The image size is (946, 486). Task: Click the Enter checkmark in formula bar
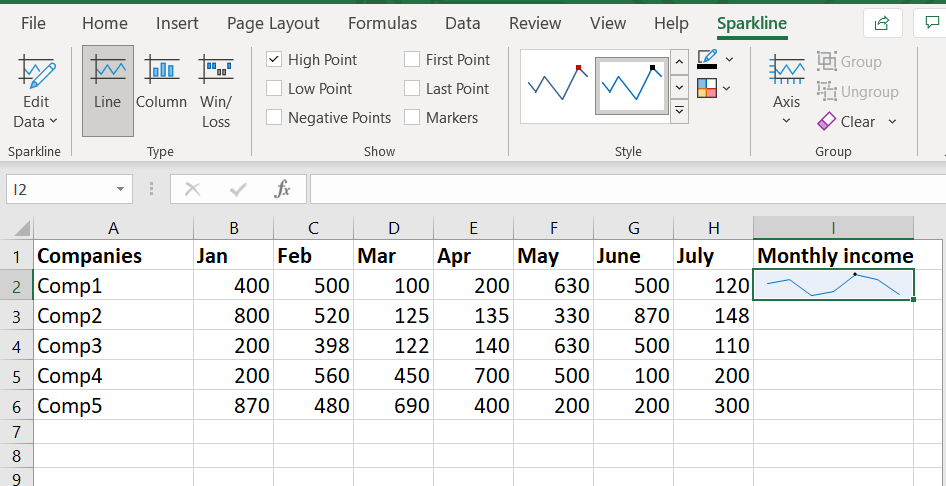[x=238, y=190]
